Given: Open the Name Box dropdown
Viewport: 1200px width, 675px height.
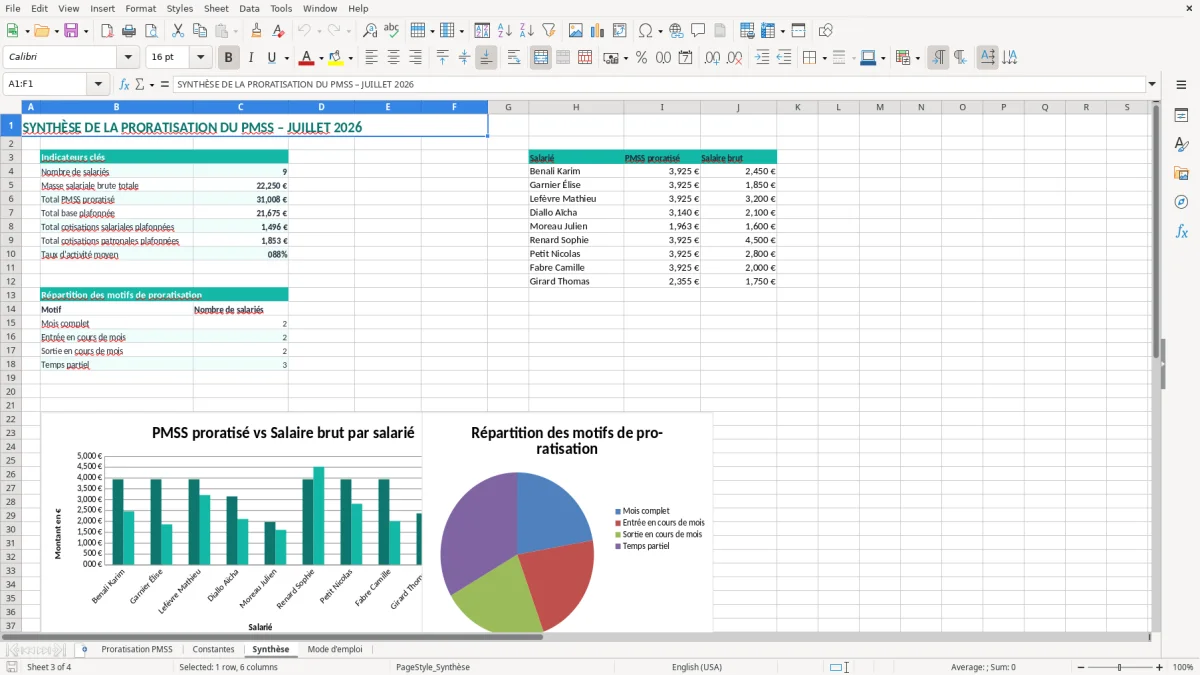Looking at the screenshot, I should pyautogui.click(x=98, y=85).
